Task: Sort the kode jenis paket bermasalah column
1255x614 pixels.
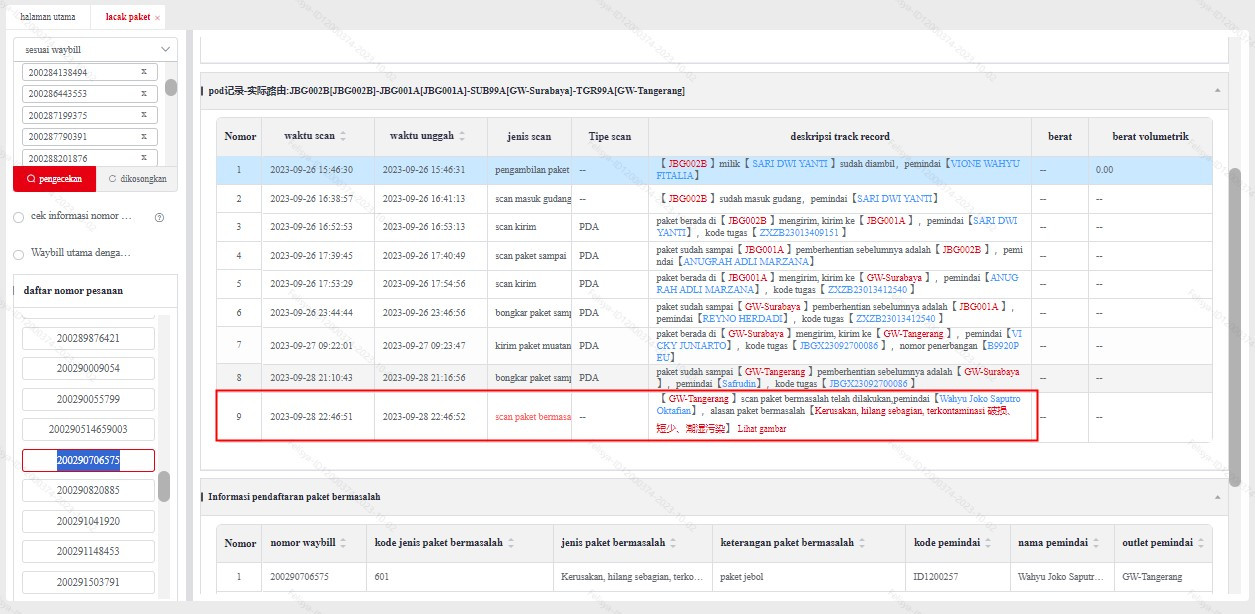Action: [x=511, y=543]
